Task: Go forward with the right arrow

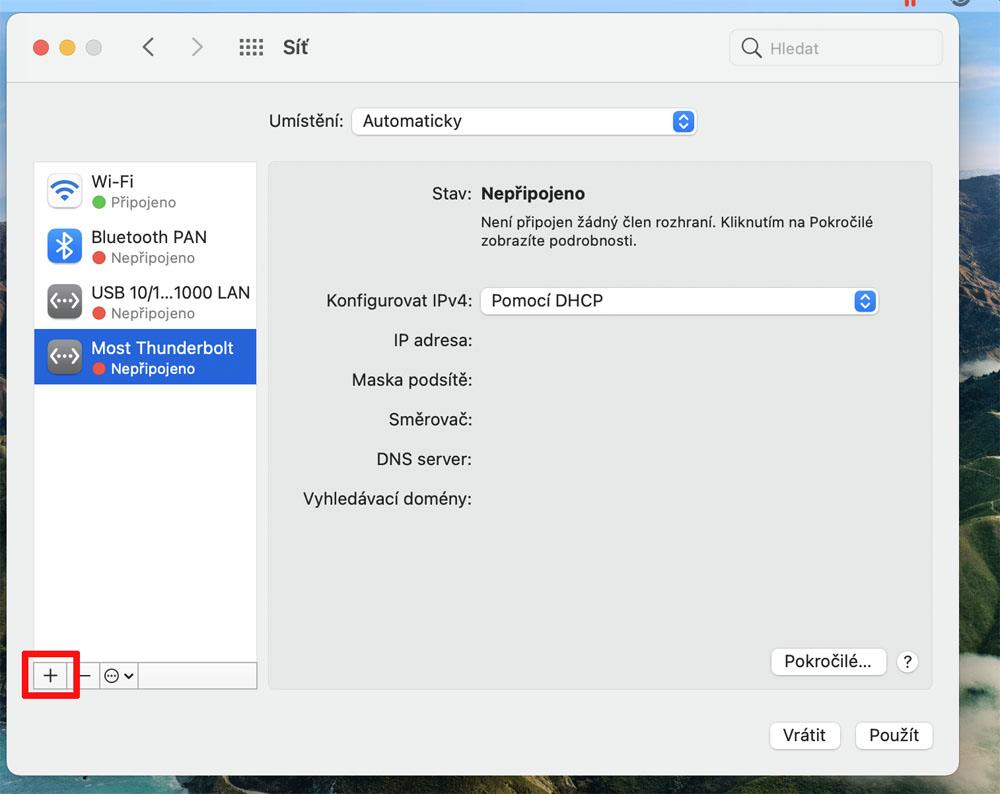Action: click(x=197, y=47)
